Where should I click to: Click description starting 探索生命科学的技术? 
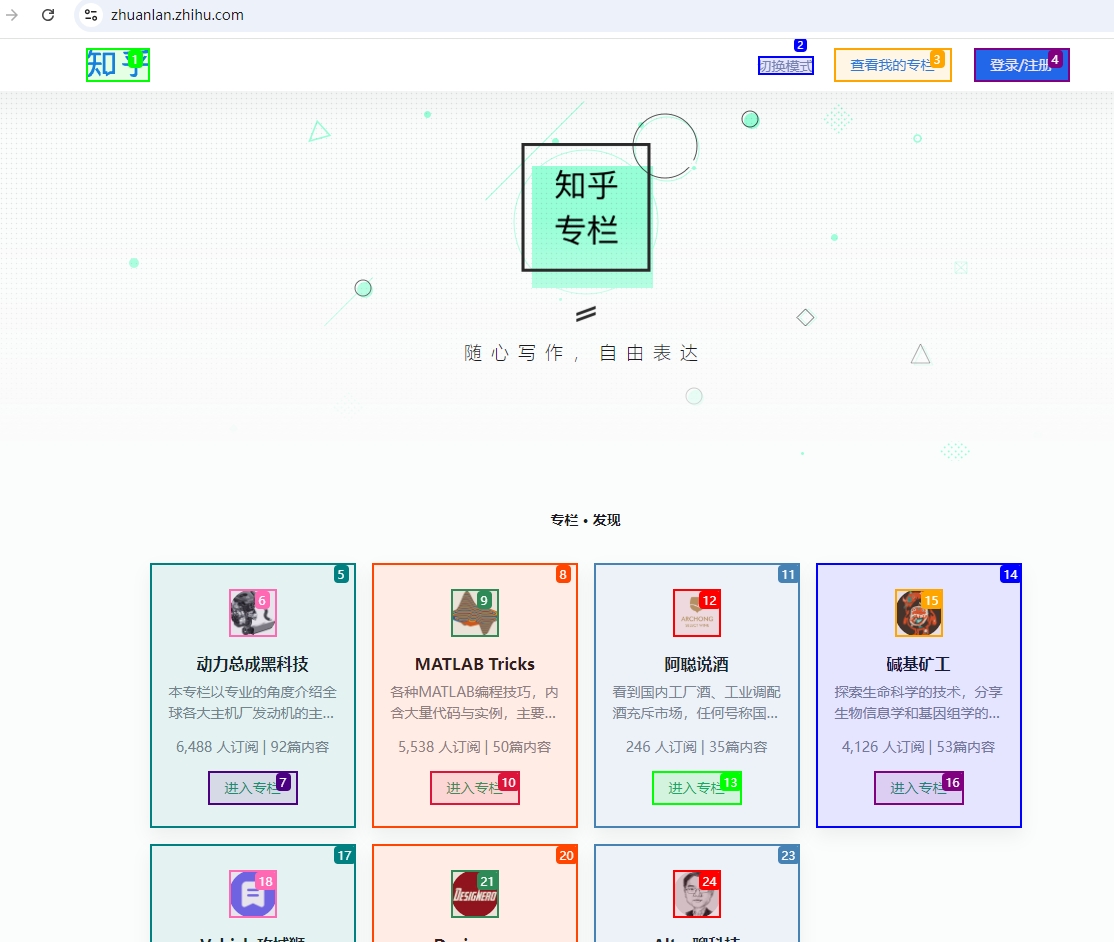pos(919,703)
